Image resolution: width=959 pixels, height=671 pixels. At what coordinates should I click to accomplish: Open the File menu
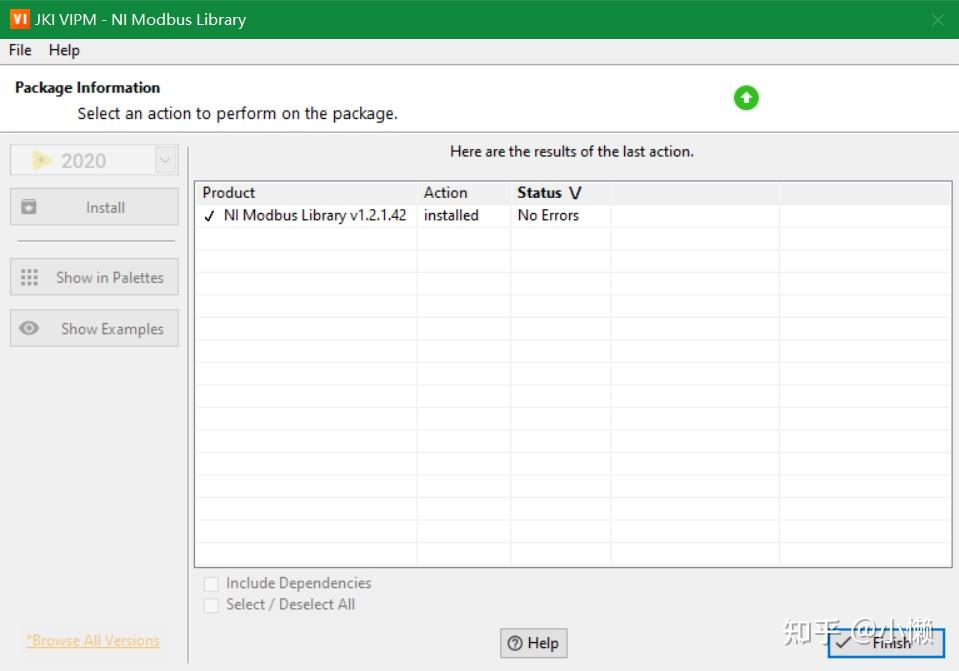click(20, 50)
